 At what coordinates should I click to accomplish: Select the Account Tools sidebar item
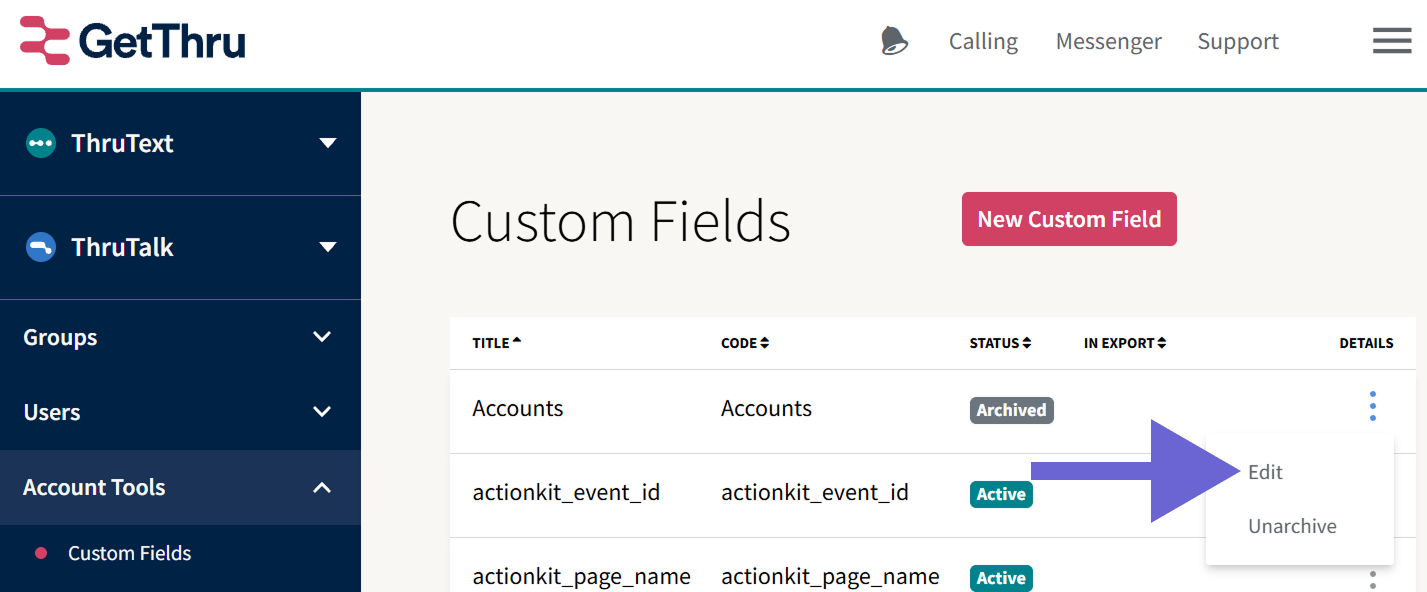[180, 487]
